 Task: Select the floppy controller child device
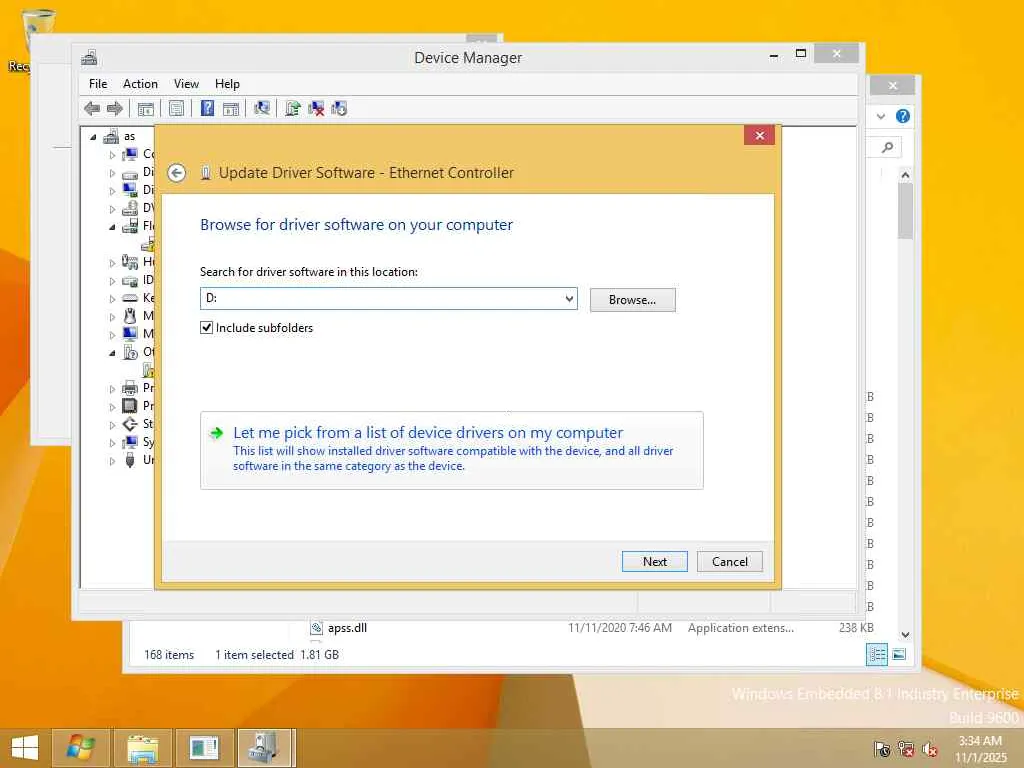tap(148, 244)
